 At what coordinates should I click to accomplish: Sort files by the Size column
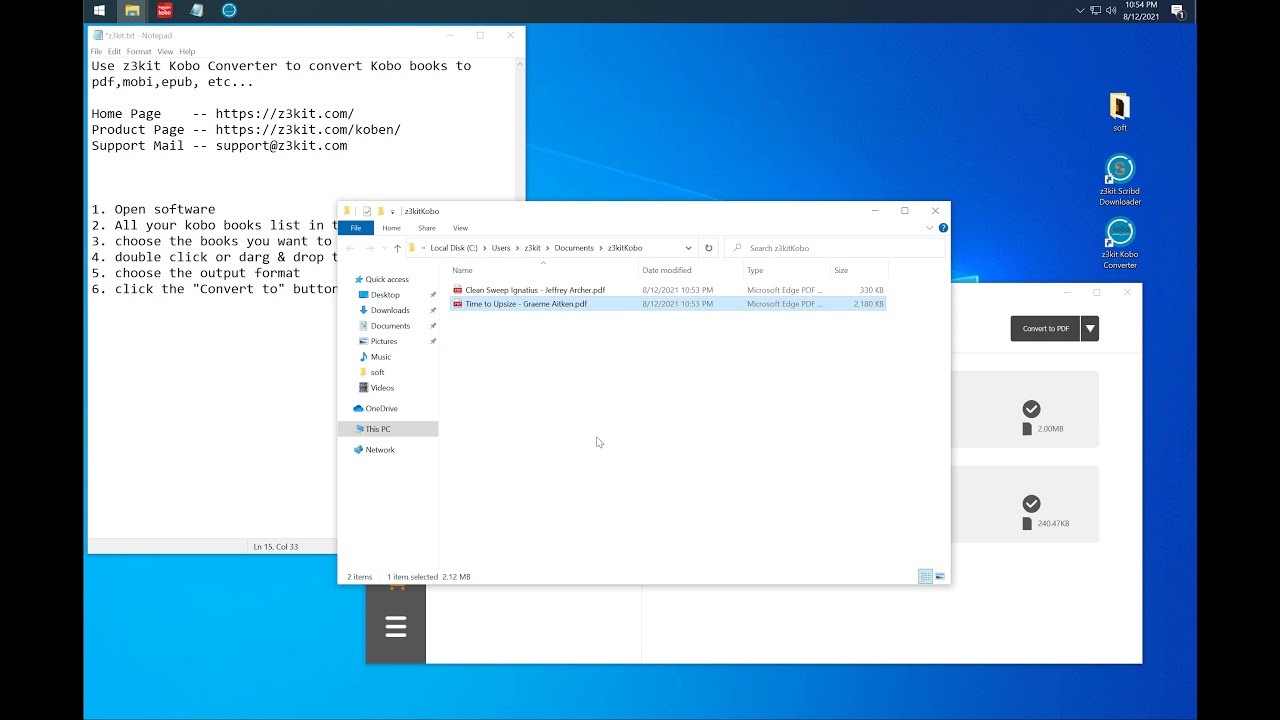(x=858, y=270)
